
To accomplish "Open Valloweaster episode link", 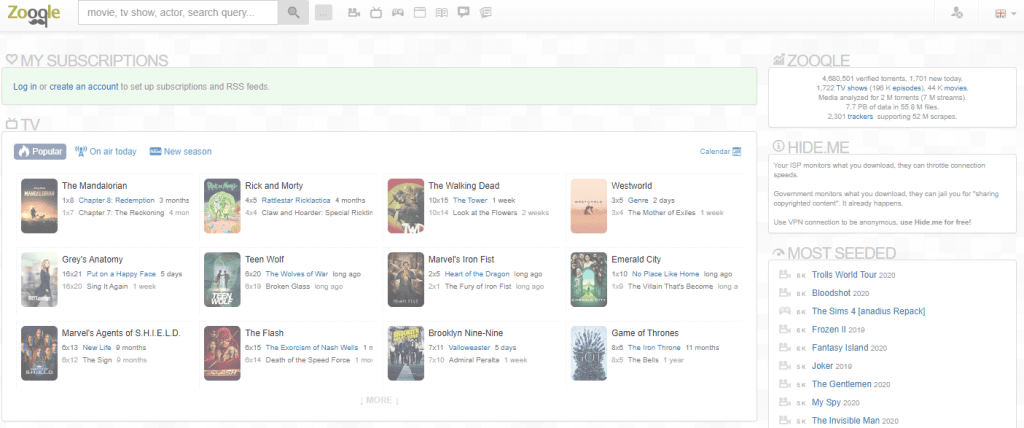I will [x=469, y=348].
